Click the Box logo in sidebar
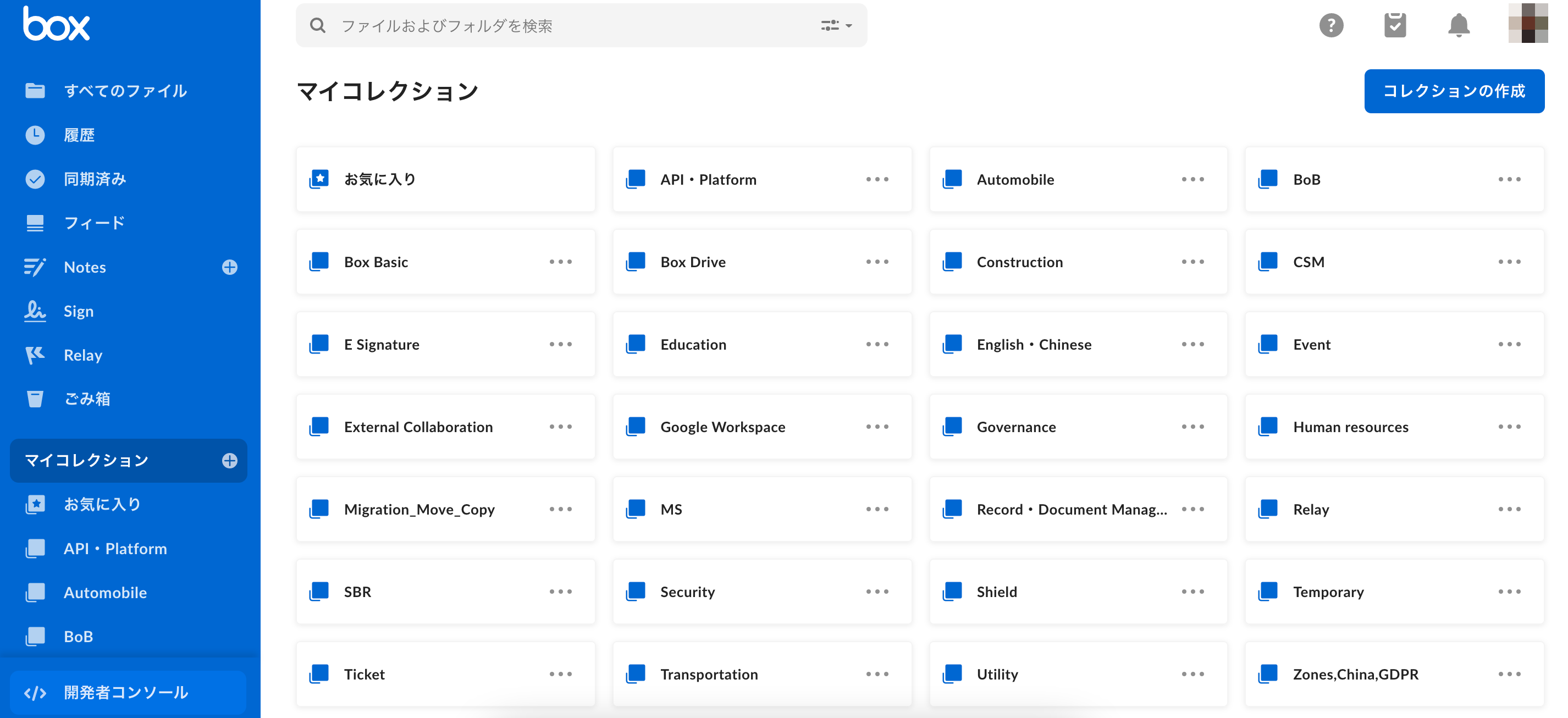This screenshot has width=1568, height=718. coord(56,24)
